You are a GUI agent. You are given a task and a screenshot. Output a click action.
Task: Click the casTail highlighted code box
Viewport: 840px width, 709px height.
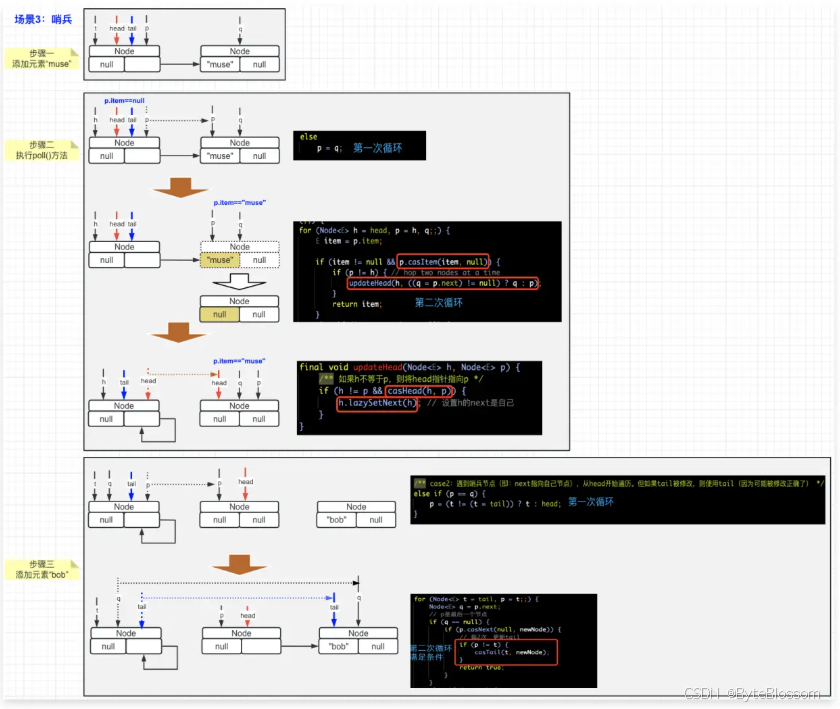pyautogui.click(x=506, y=652)
